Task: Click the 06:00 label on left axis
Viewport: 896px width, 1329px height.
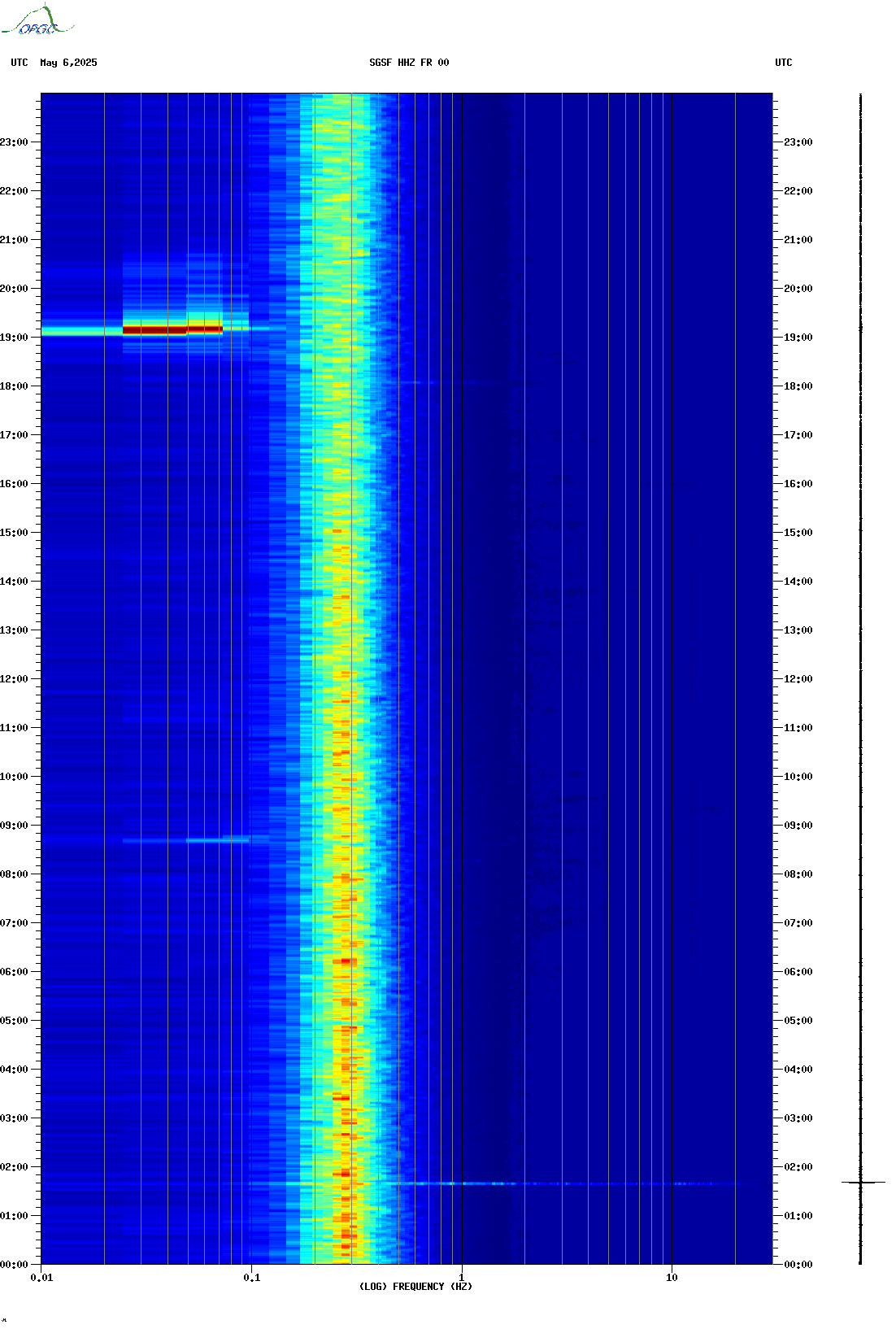Action: [14, 972]
